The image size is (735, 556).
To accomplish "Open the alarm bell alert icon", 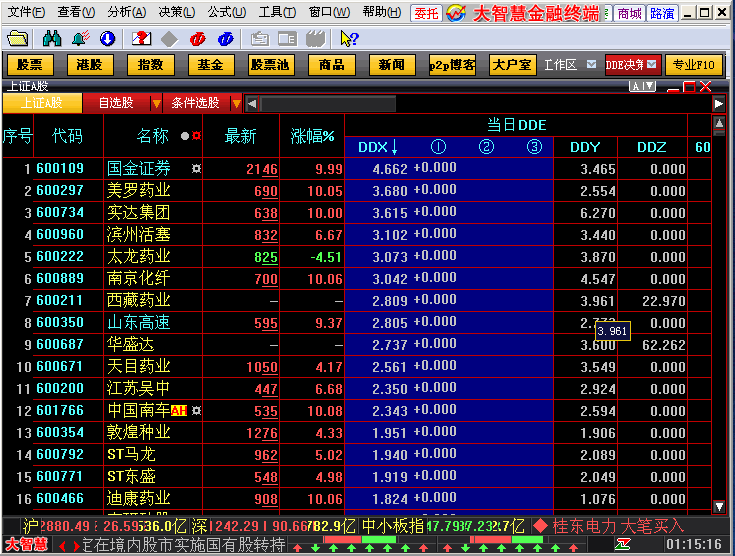I will click(80, 38).
